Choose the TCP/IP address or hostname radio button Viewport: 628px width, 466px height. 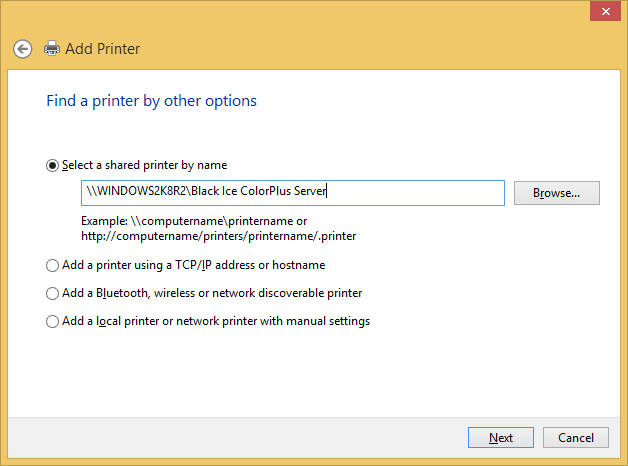tap(52, 265)
